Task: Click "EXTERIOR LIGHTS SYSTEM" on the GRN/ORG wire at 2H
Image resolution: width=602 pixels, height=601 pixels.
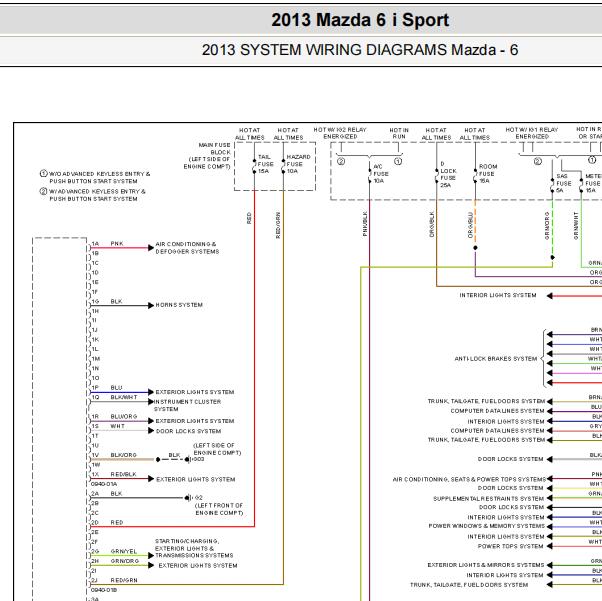Action: pyautogui.click(x=198, y=566)
